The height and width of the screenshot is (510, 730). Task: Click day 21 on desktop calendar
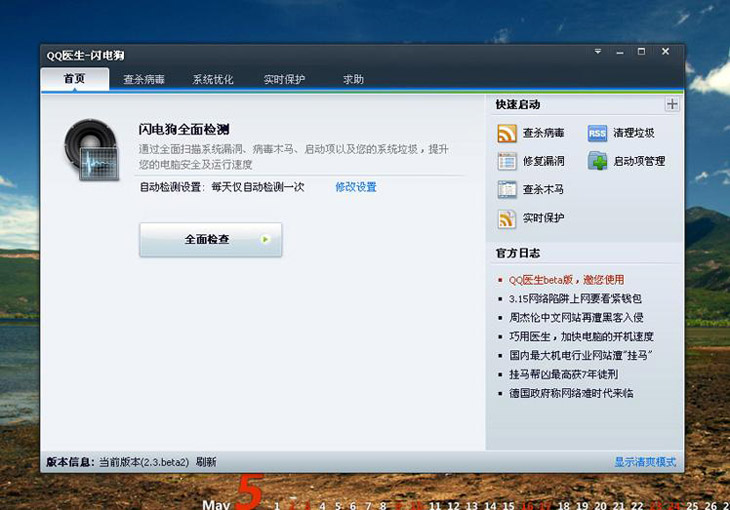coord(618,505)
